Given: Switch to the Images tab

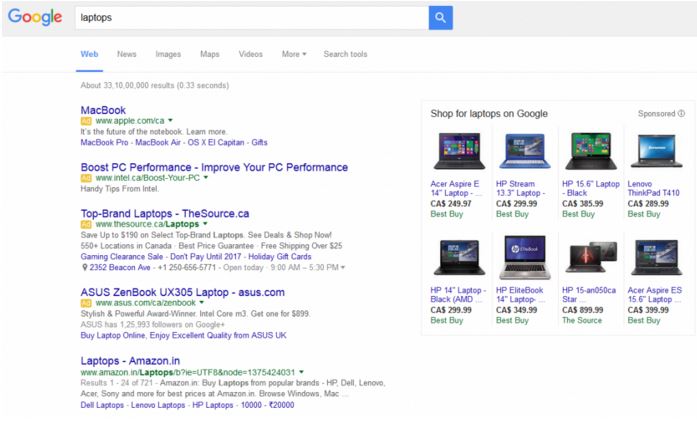Looking at the screenshot, I should [168, 54].
